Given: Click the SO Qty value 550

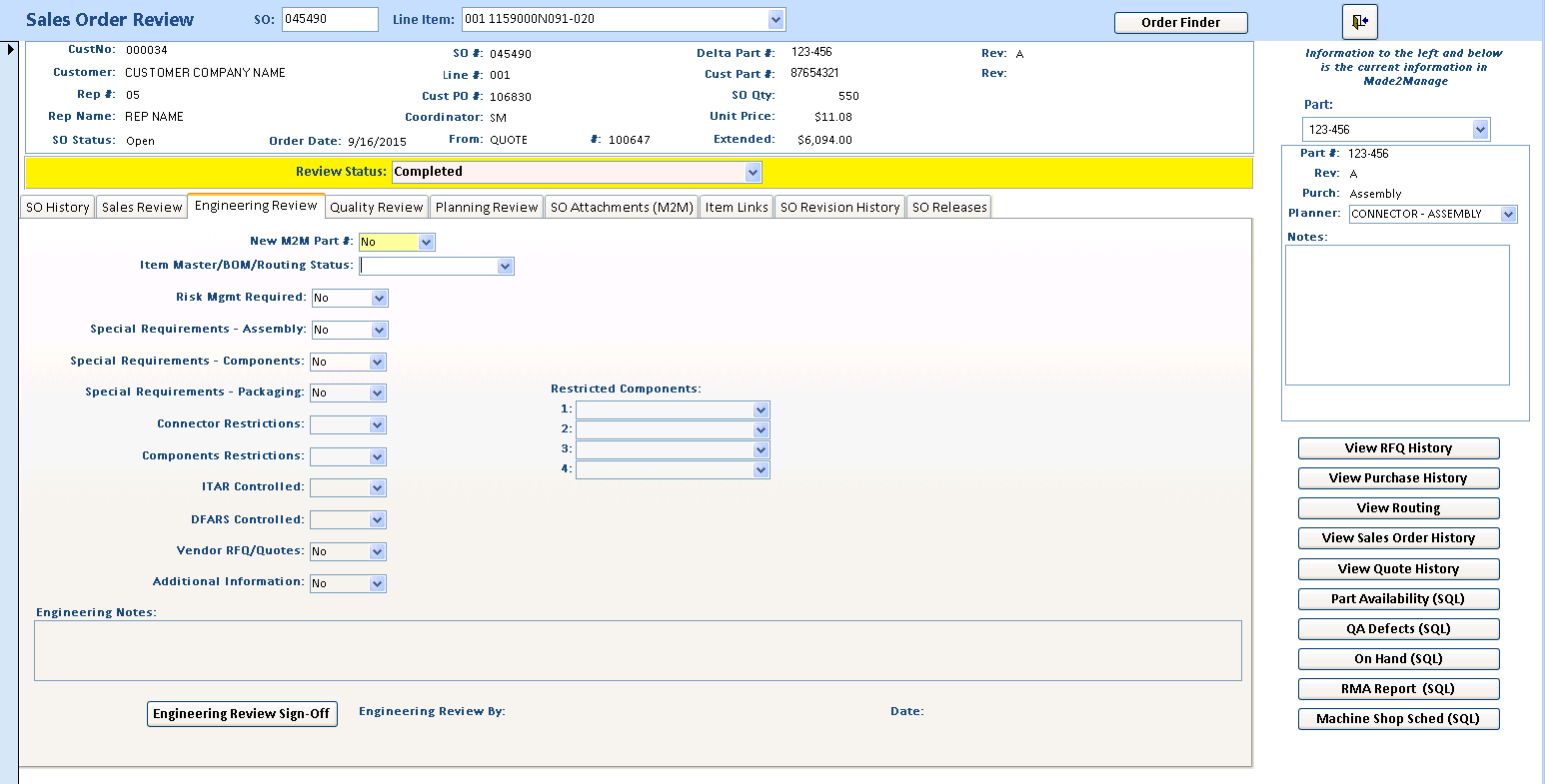Looking at the screenshot, I should click(x=848, y=96).
